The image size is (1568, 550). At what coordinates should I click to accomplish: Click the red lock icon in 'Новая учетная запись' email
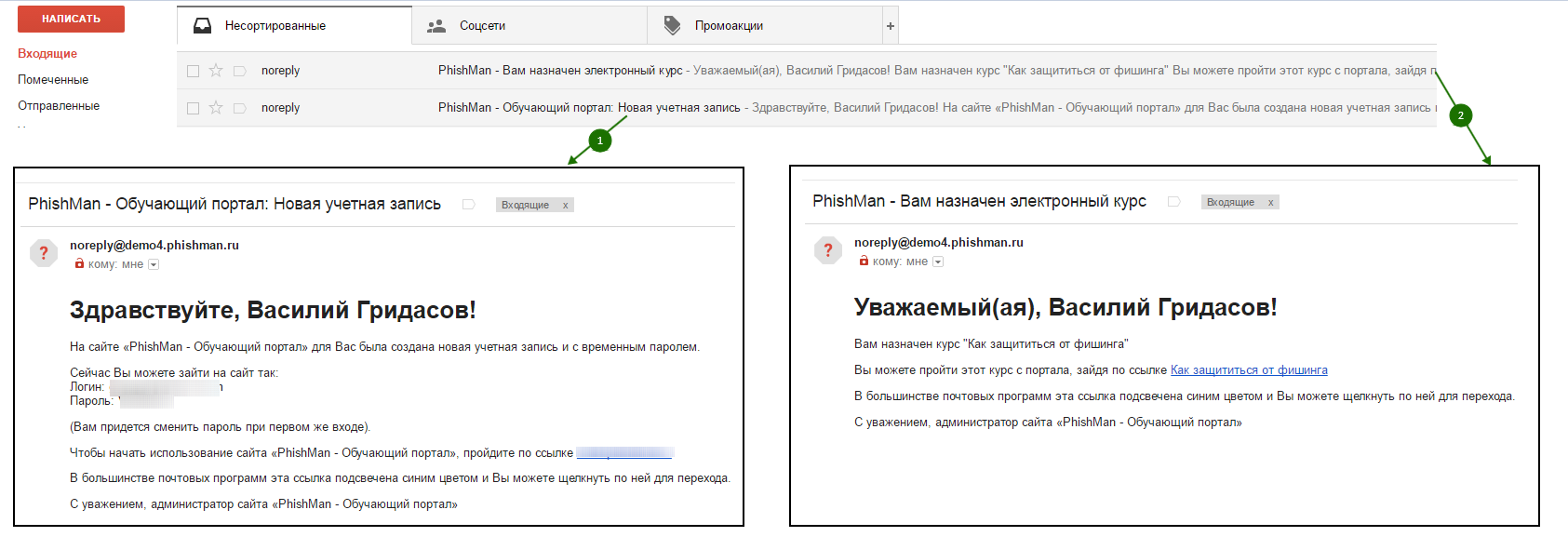(79, 264)
